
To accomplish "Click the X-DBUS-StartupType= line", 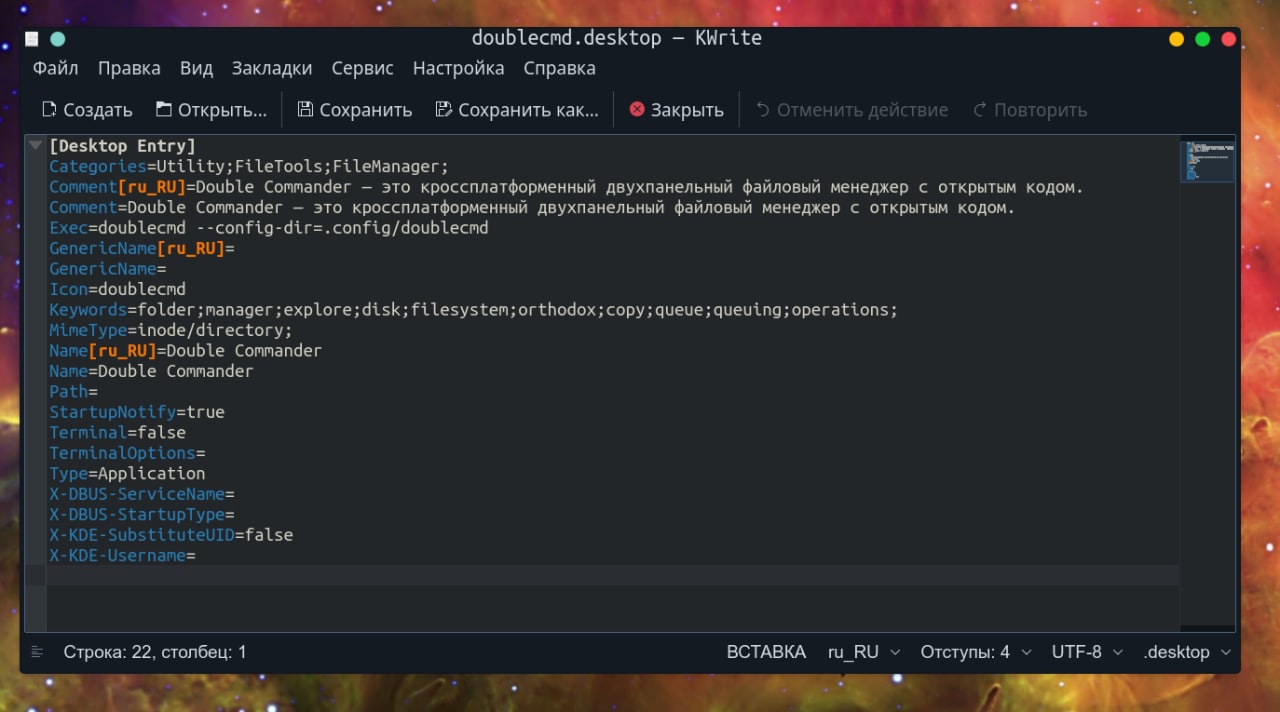I will coord(142,514).
